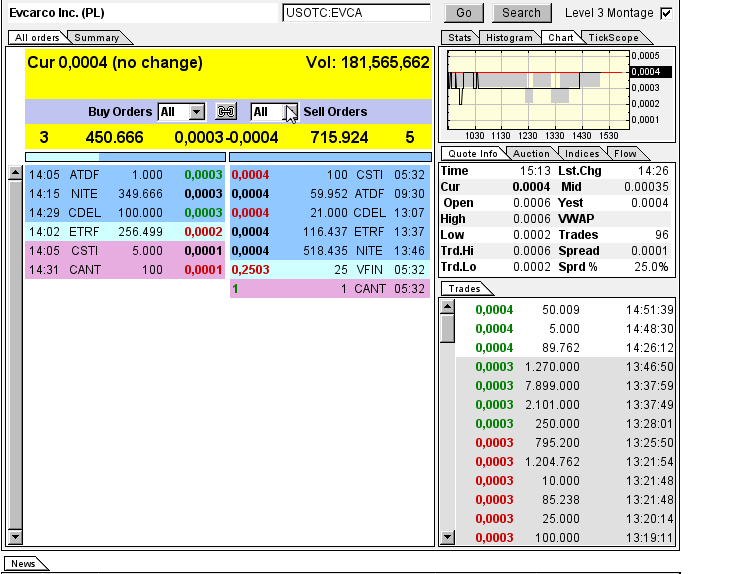Toggle the Level 3 Montage checkbox
Viewport: 745px width, 574px height.
pyautogui.click(x=666, y=13)
